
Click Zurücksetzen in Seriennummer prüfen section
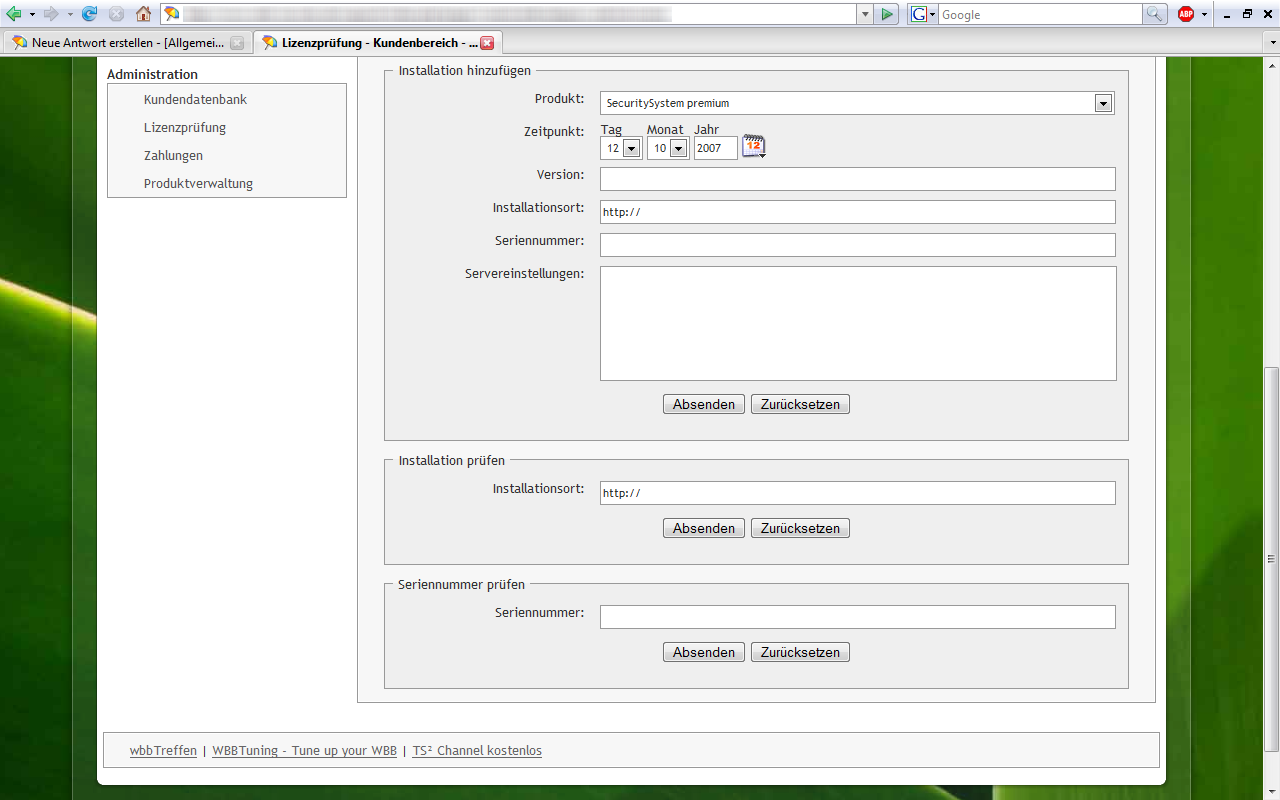coord(800,652)
